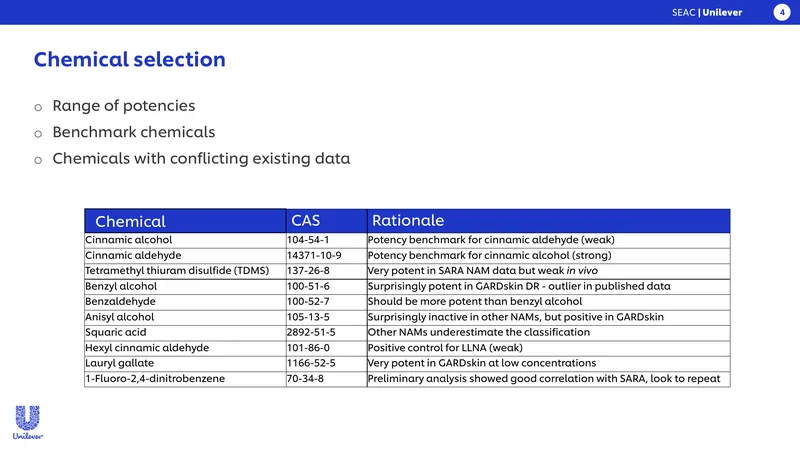Click Chemicals with conflicting existing data bullet

click(x=201, y=159)
